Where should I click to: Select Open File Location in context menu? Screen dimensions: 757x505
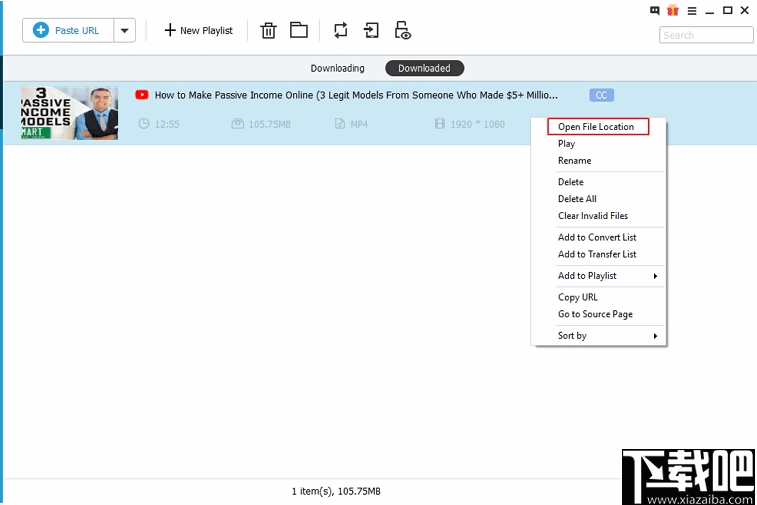point(597,127)
